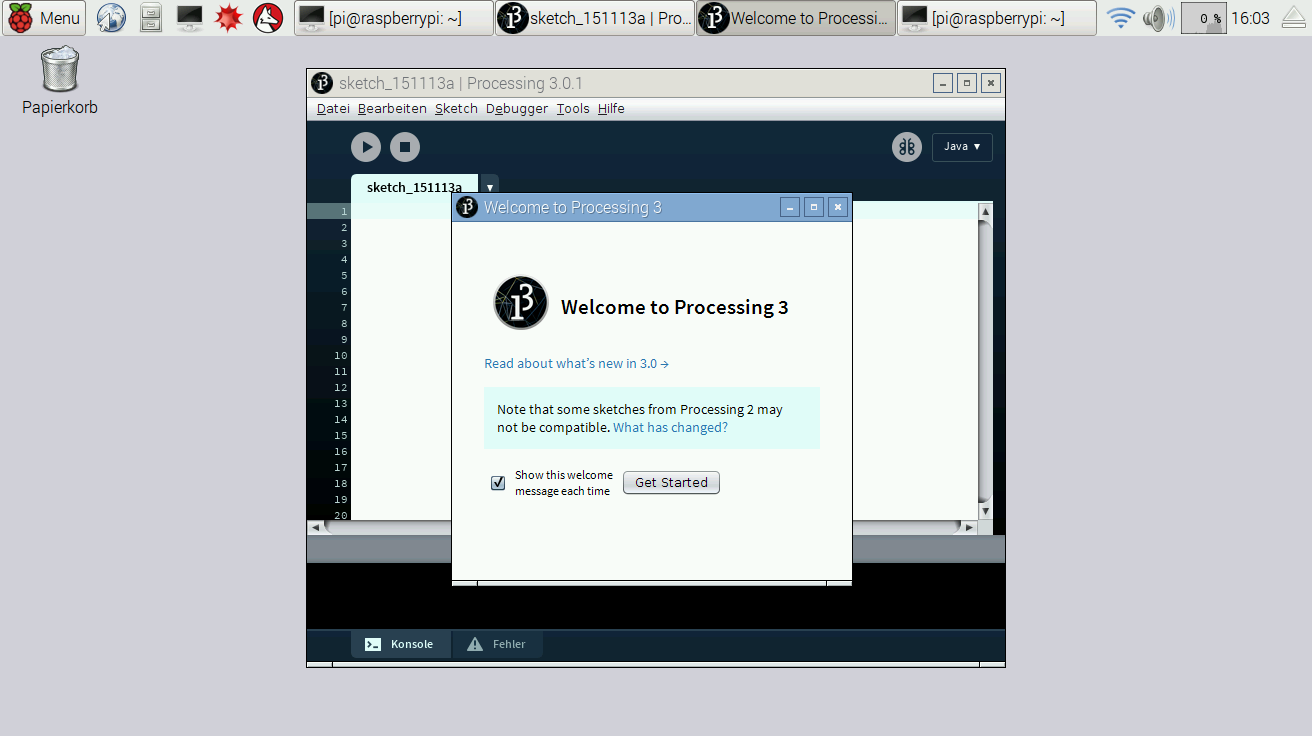Open the file manager cabinet icon
1312x736 pixels.
pyautogui.click(x=150, y=18)
